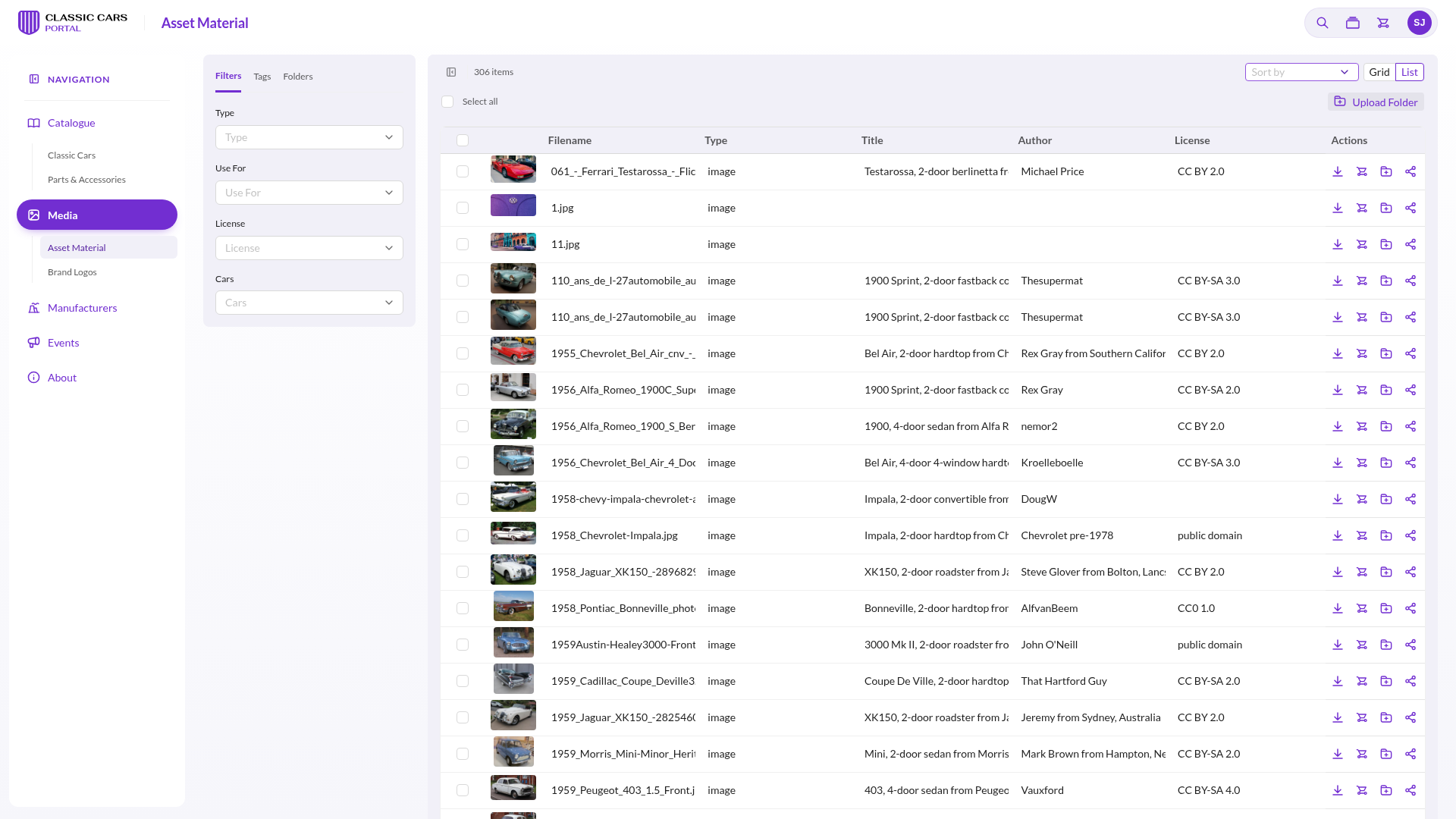
Task: Open the cart icon in the header
Action: click(1383, 23)
